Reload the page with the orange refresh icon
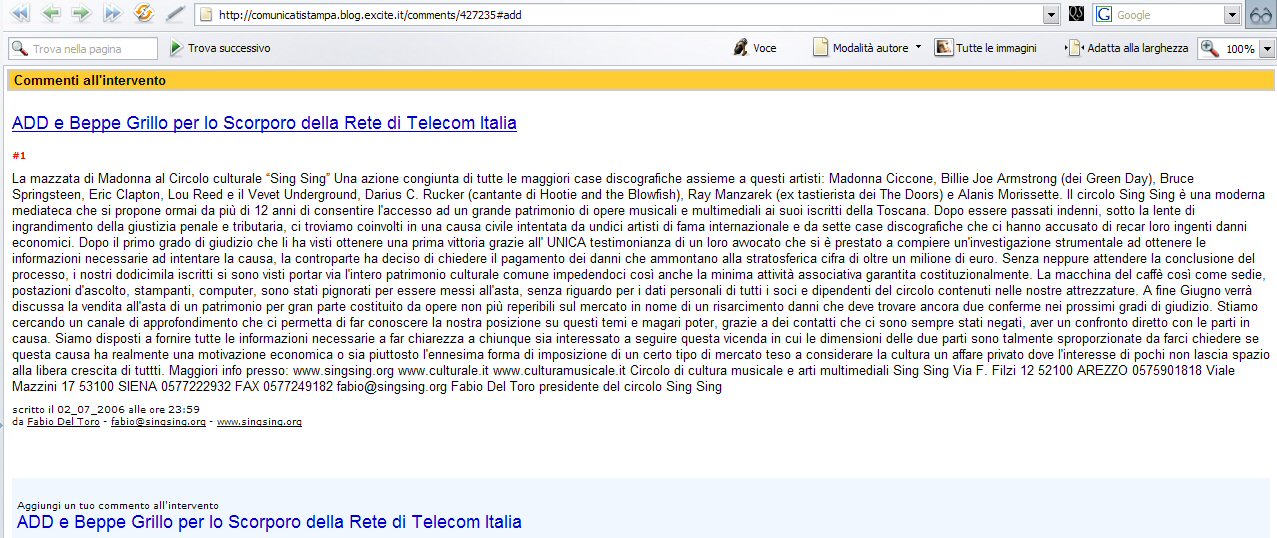This screenshot has height=538, width=1277. click(x=143, y=14)
